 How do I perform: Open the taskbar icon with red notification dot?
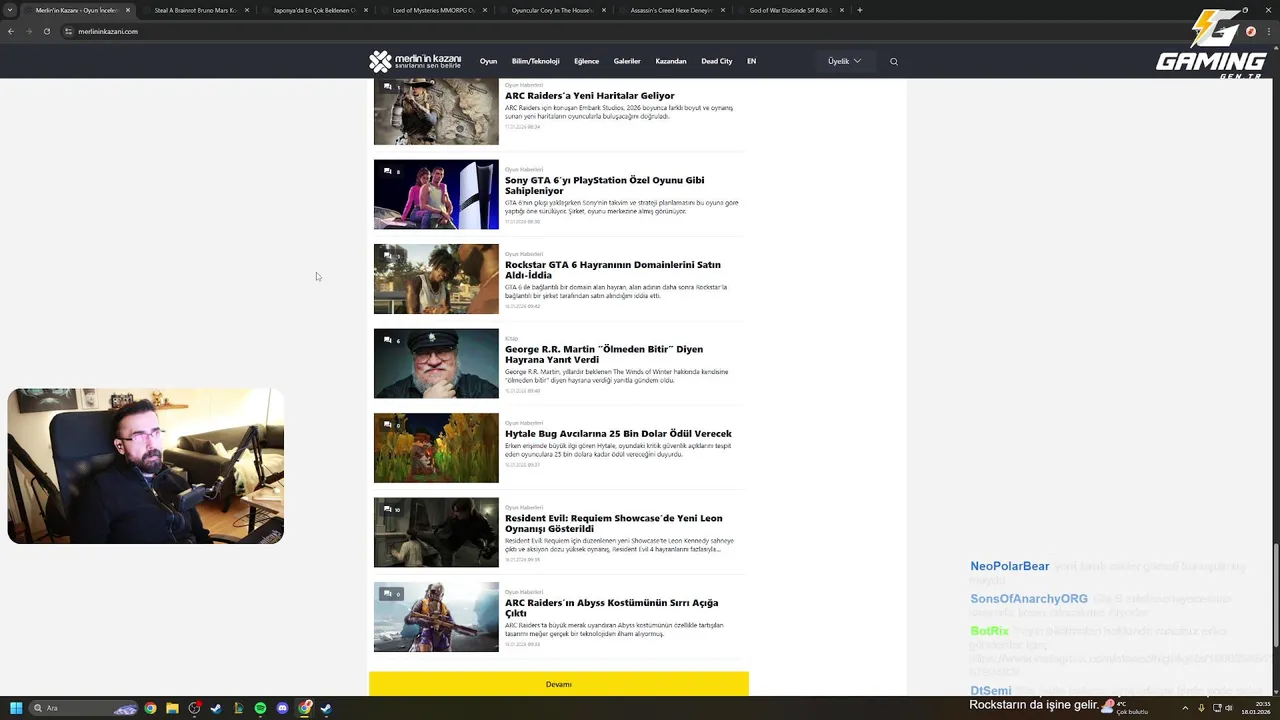(194, 708)
